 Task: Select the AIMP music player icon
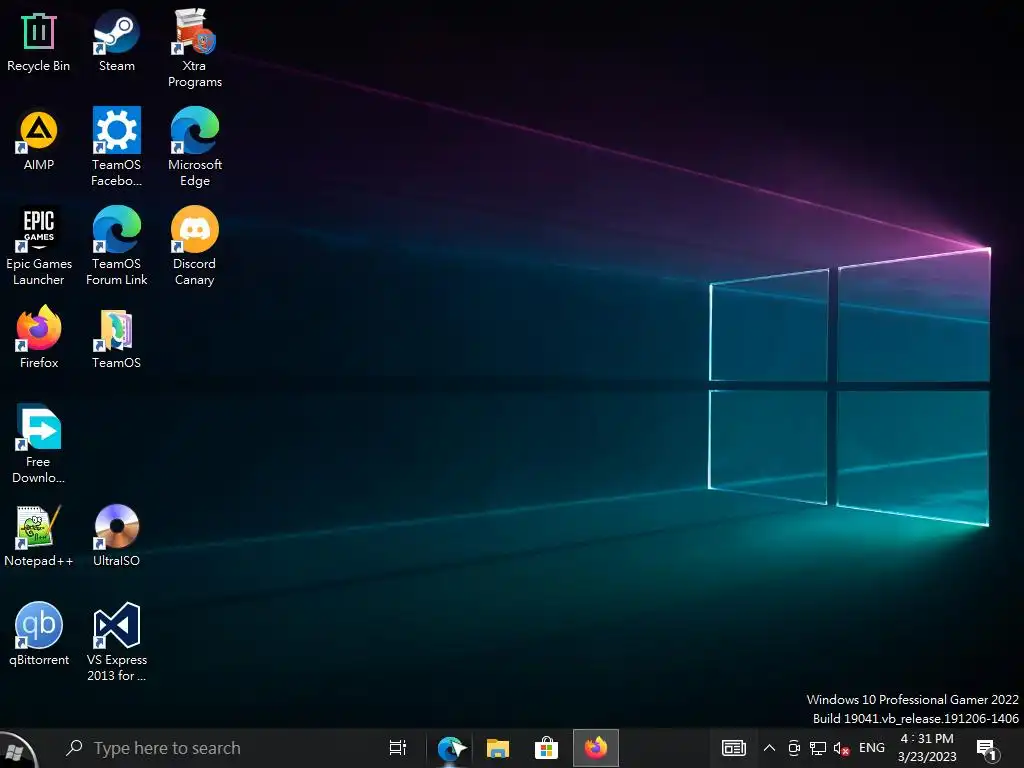[39, 141]
